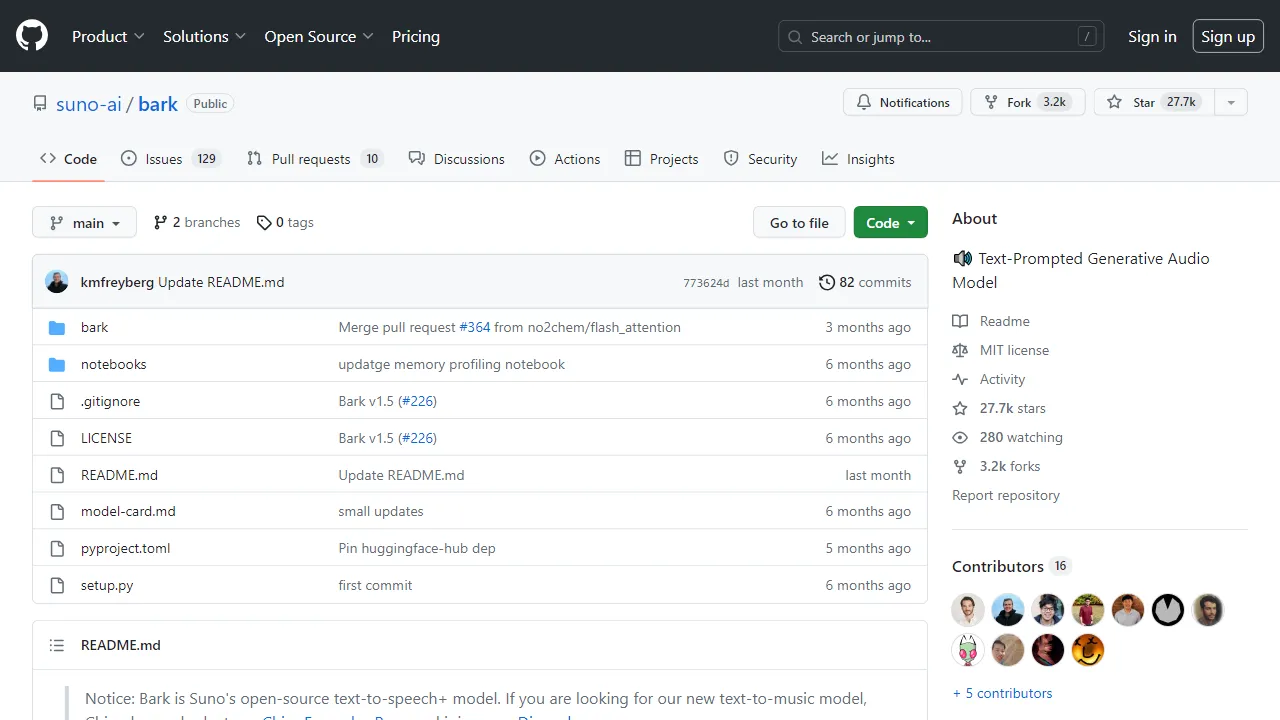Open the MIT license link
Viewport: 1280px width, 720px height.
(1001, 350)
